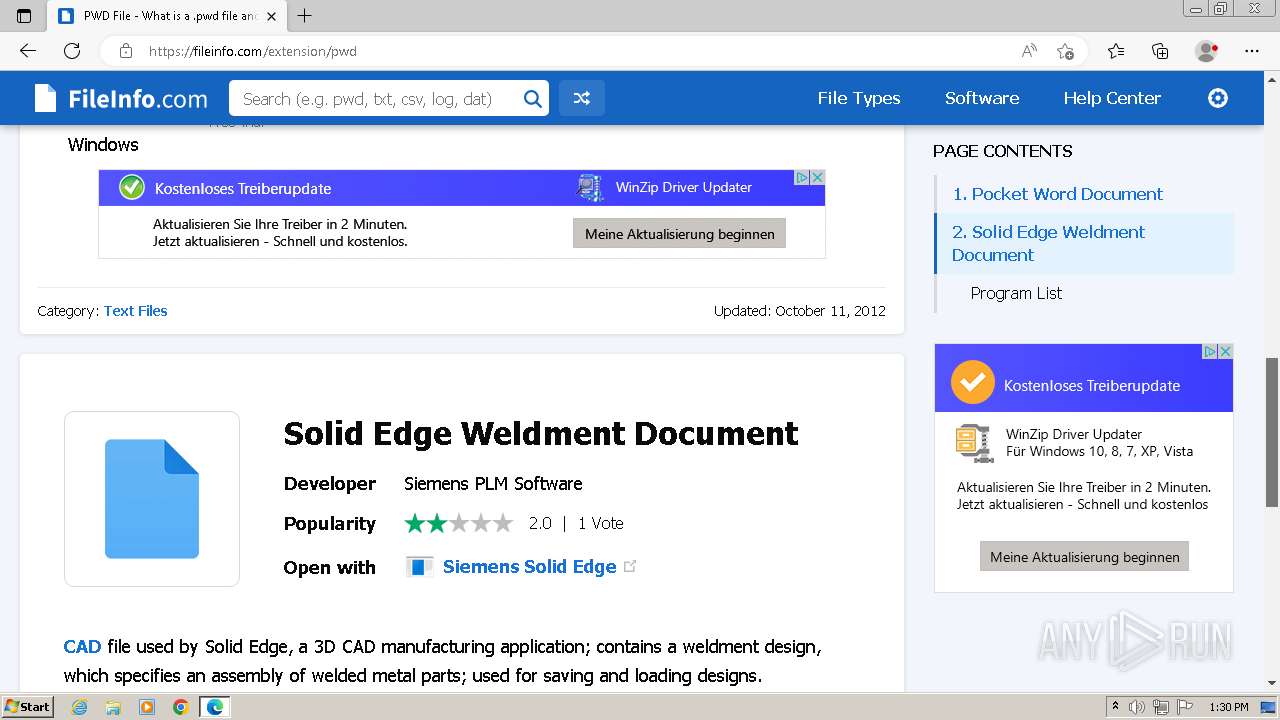
Task: Open the volume tray icon
Action: [x=1137, y=707]
